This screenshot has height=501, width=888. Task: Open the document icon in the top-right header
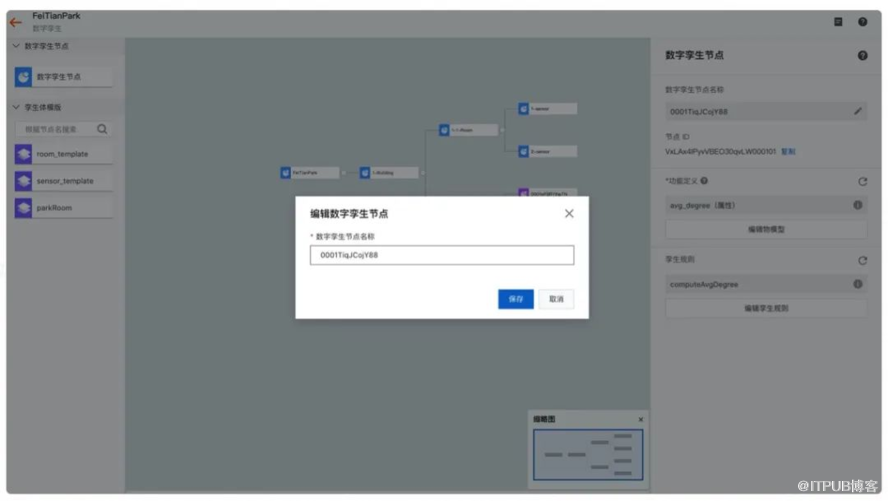pos(838,22)
